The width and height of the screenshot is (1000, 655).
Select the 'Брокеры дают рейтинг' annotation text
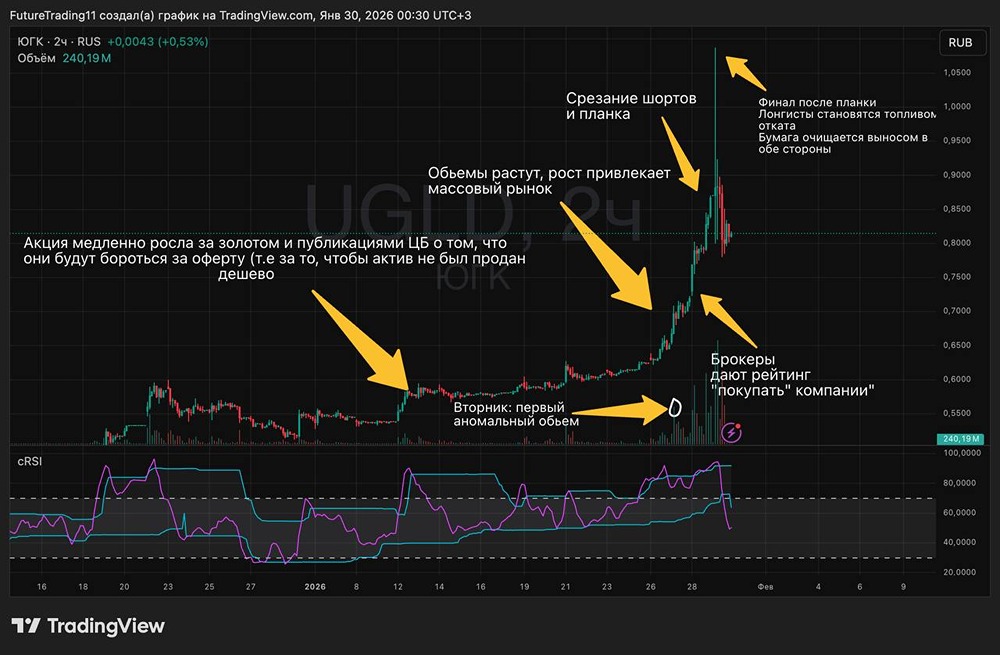coord(792,375)
